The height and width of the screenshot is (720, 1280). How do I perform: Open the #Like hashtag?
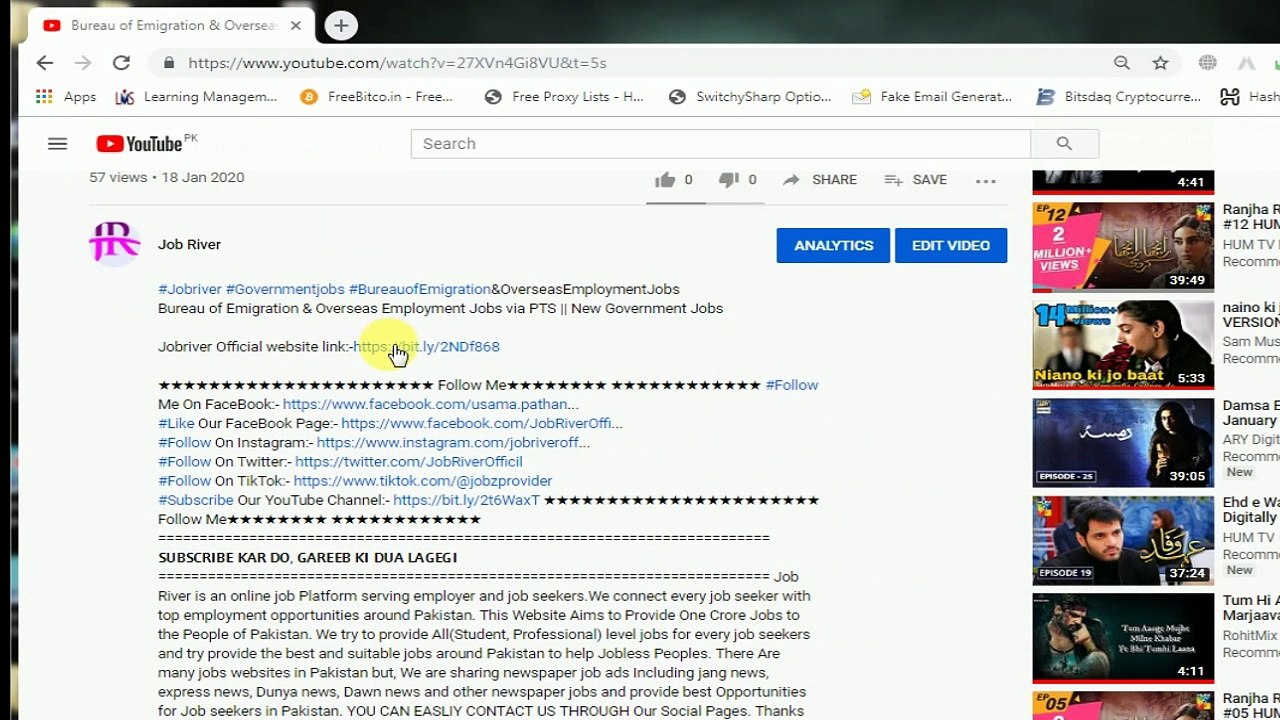coord(176,423)
